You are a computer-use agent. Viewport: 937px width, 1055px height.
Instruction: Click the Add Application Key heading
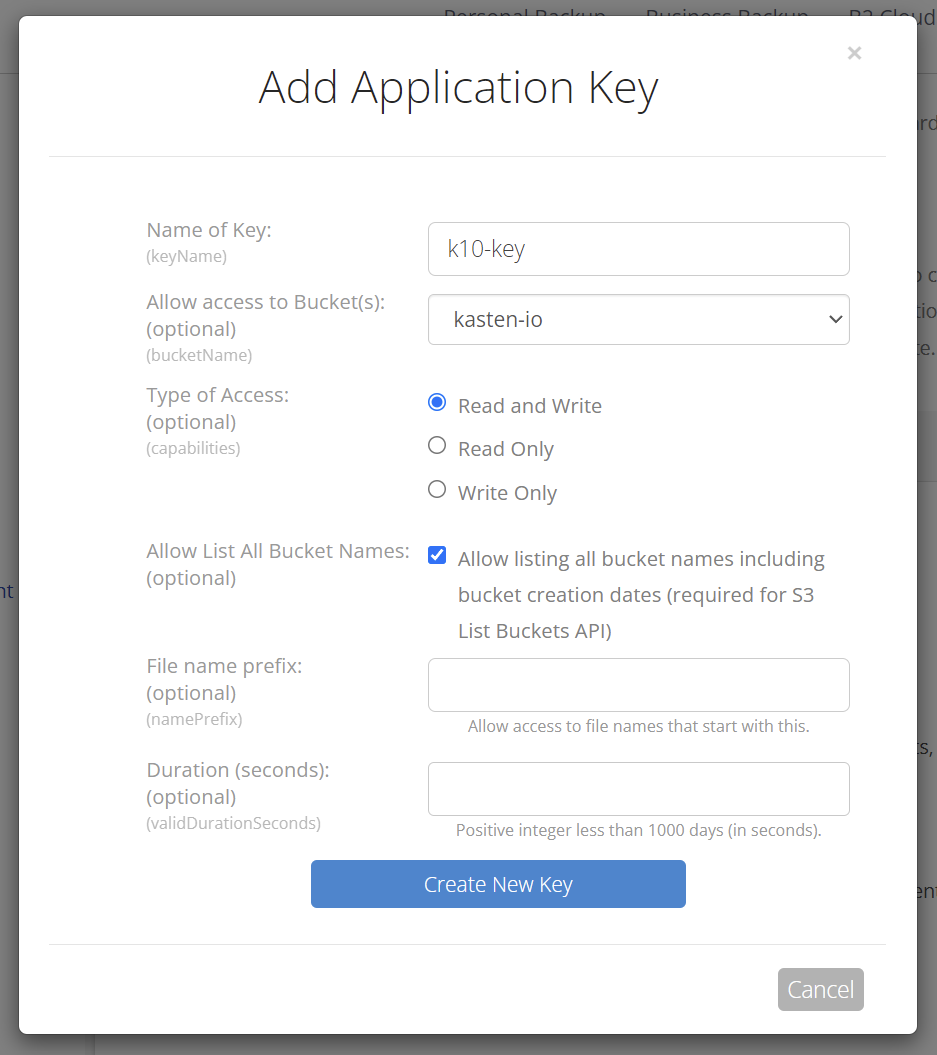459,88
